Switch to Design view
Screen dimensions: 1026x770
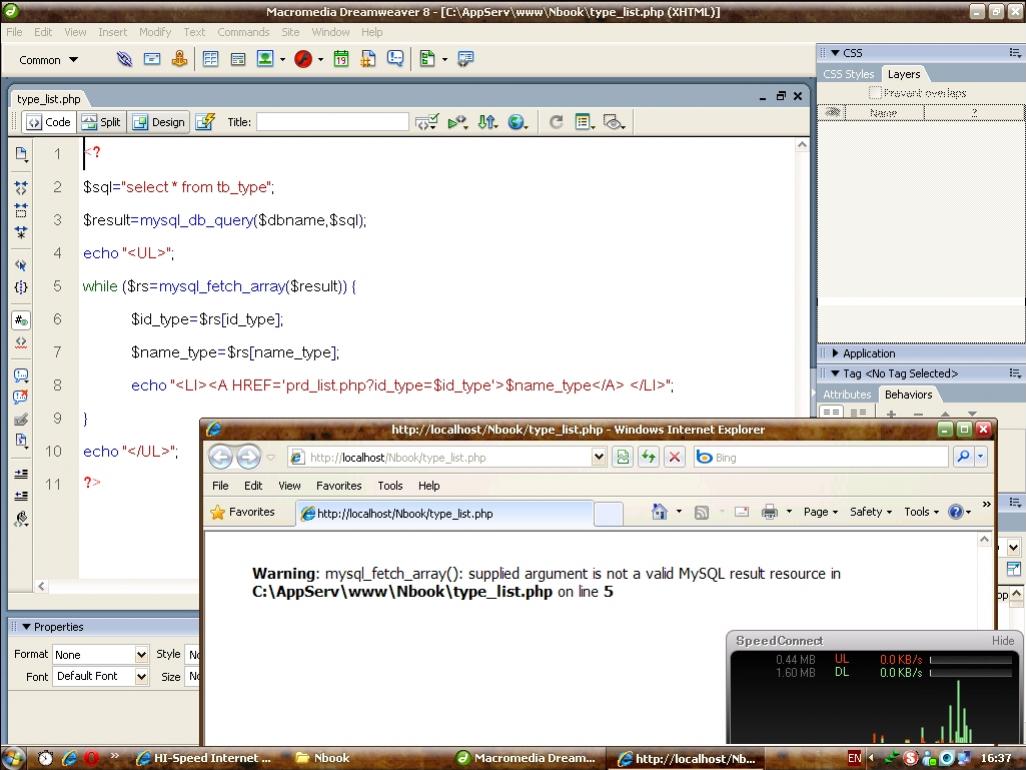158,122
